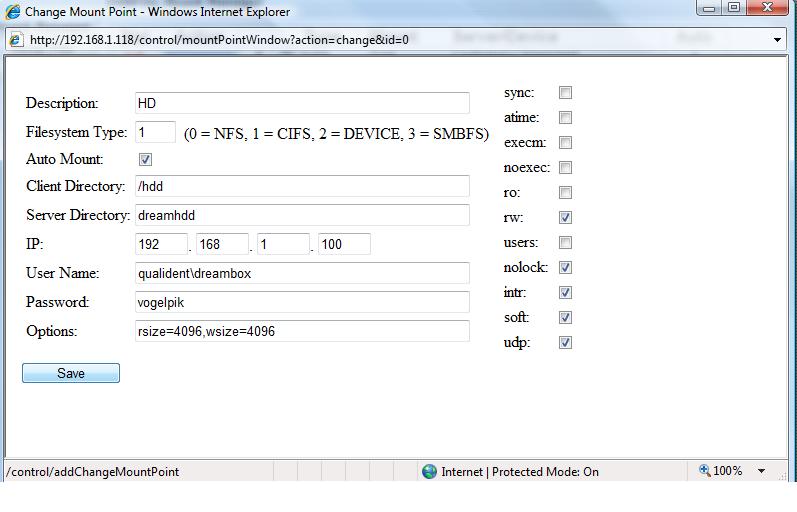
Task: Disable the udp checkbox
Action: pyautogui.click(x=565, y=343)
